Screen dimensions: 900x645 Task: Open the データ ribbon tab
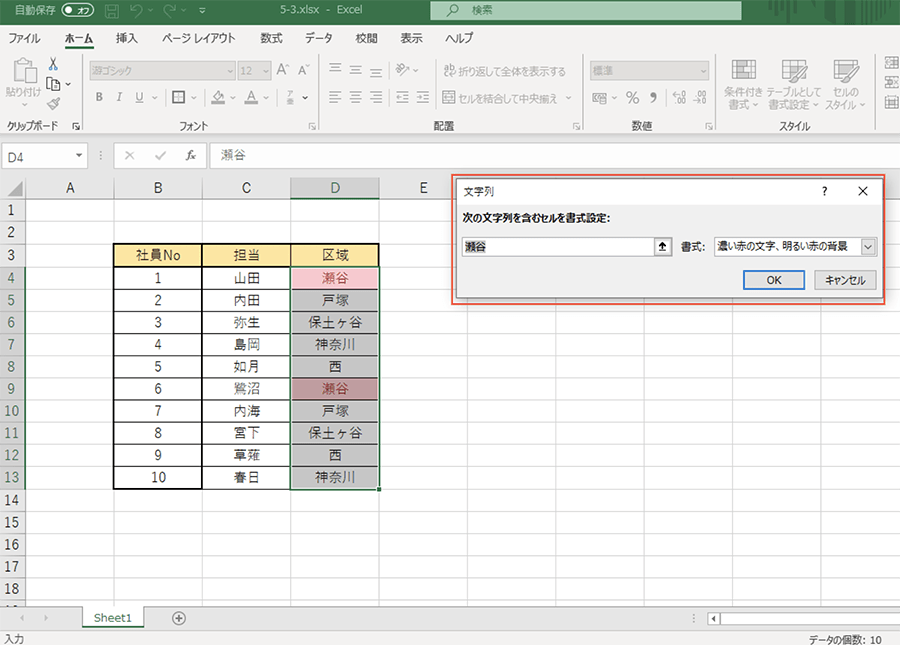tap(318, 38)
